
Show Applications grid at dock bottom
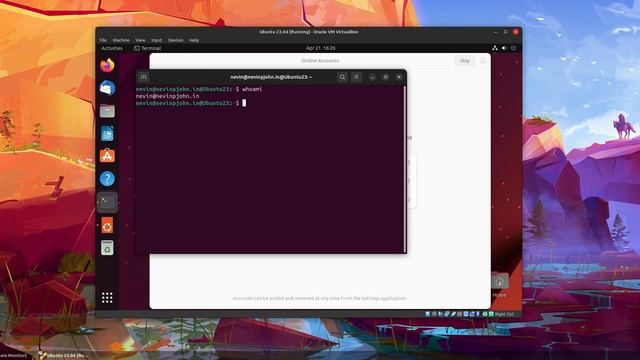coord(107,298)
